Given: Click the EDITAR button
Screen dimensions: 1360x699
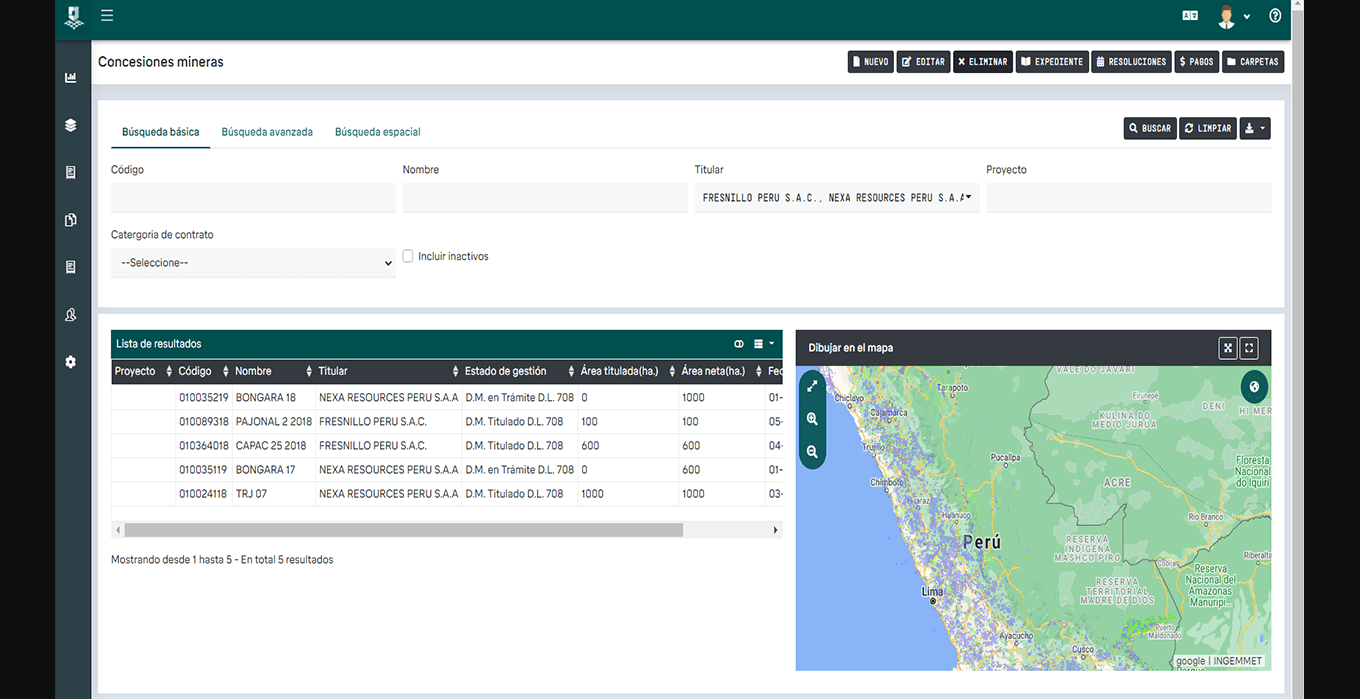Looking at the screenshot, I should point(923,62).
